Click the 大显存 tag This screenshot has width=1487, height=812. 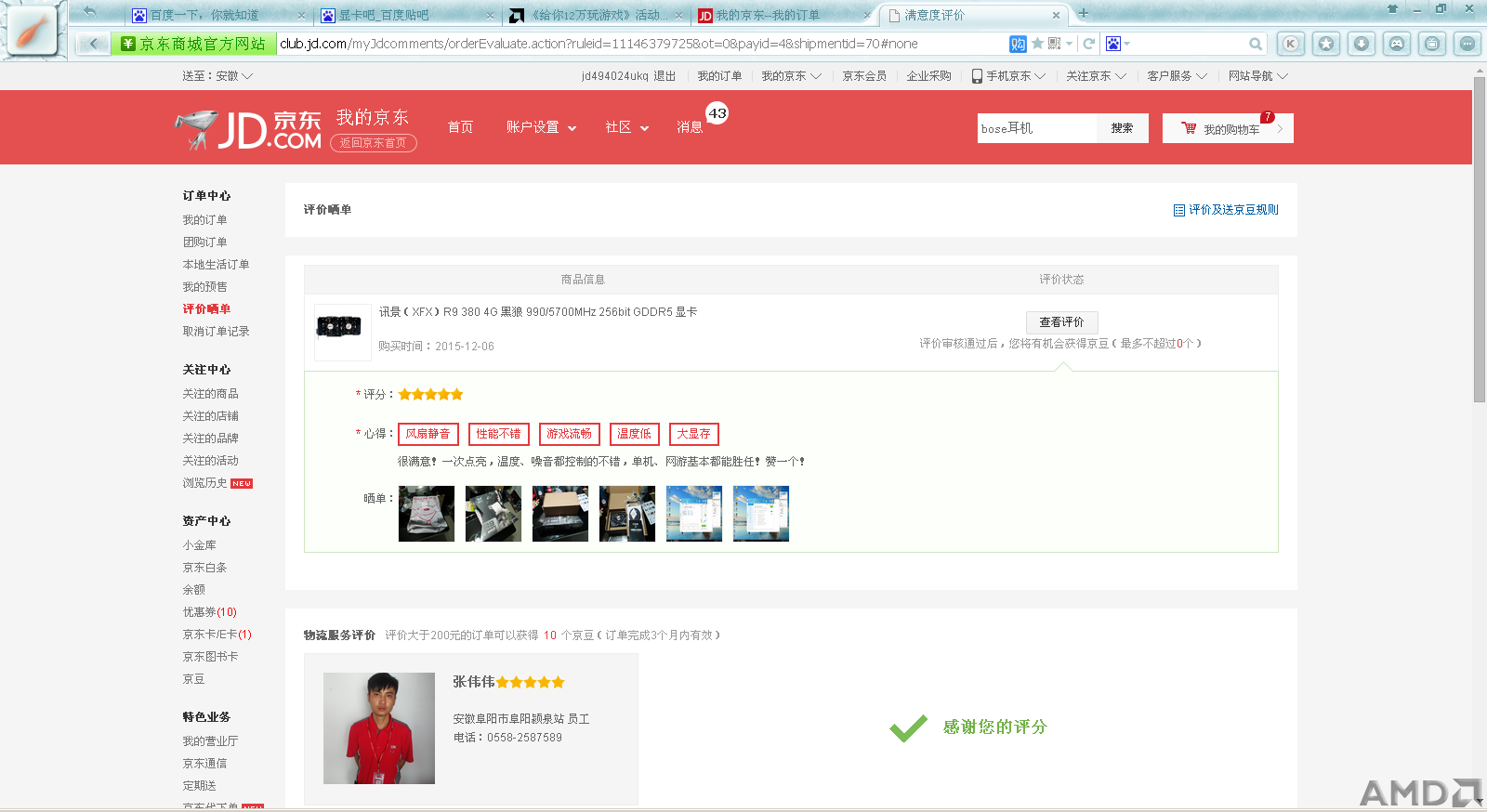coord(693,434)
